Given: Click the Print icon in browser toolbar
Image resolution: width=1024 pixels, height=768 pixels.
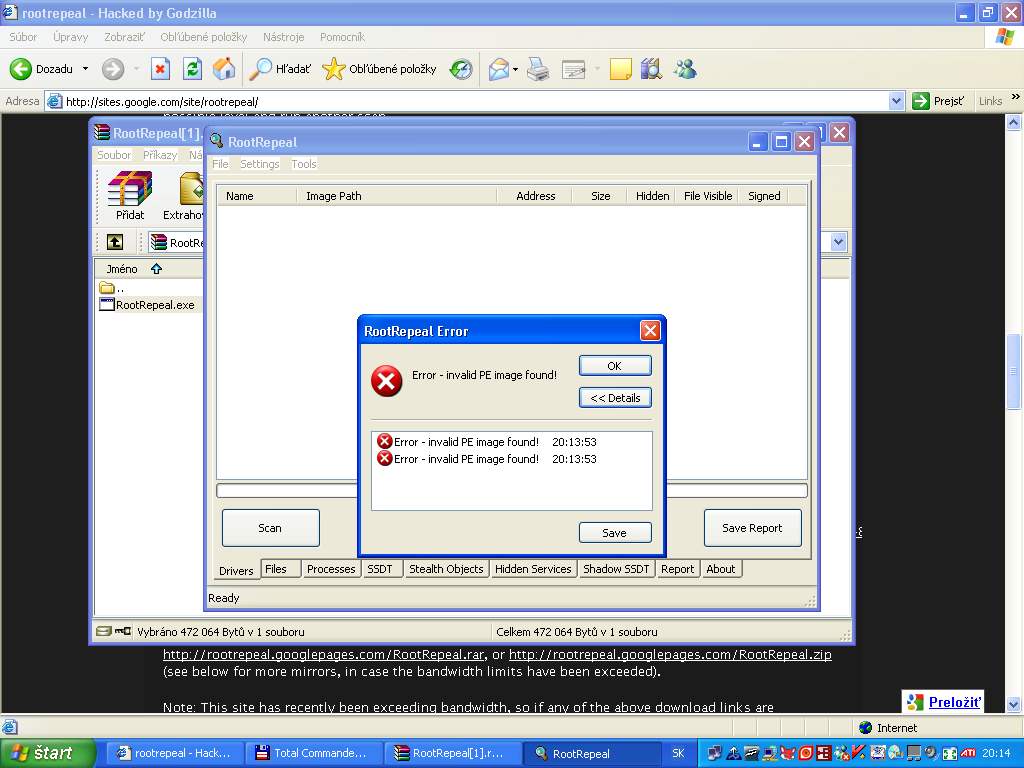Looking at the screenshot, I should [x=538, y=69].
